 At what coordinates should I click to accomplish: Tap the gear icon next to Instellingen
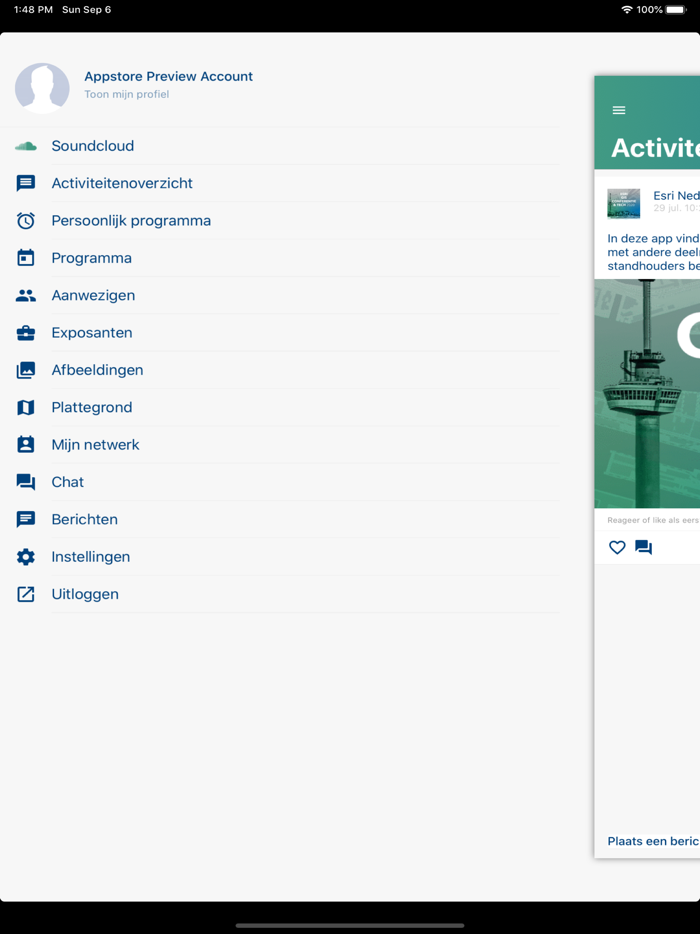coord(26,557)
